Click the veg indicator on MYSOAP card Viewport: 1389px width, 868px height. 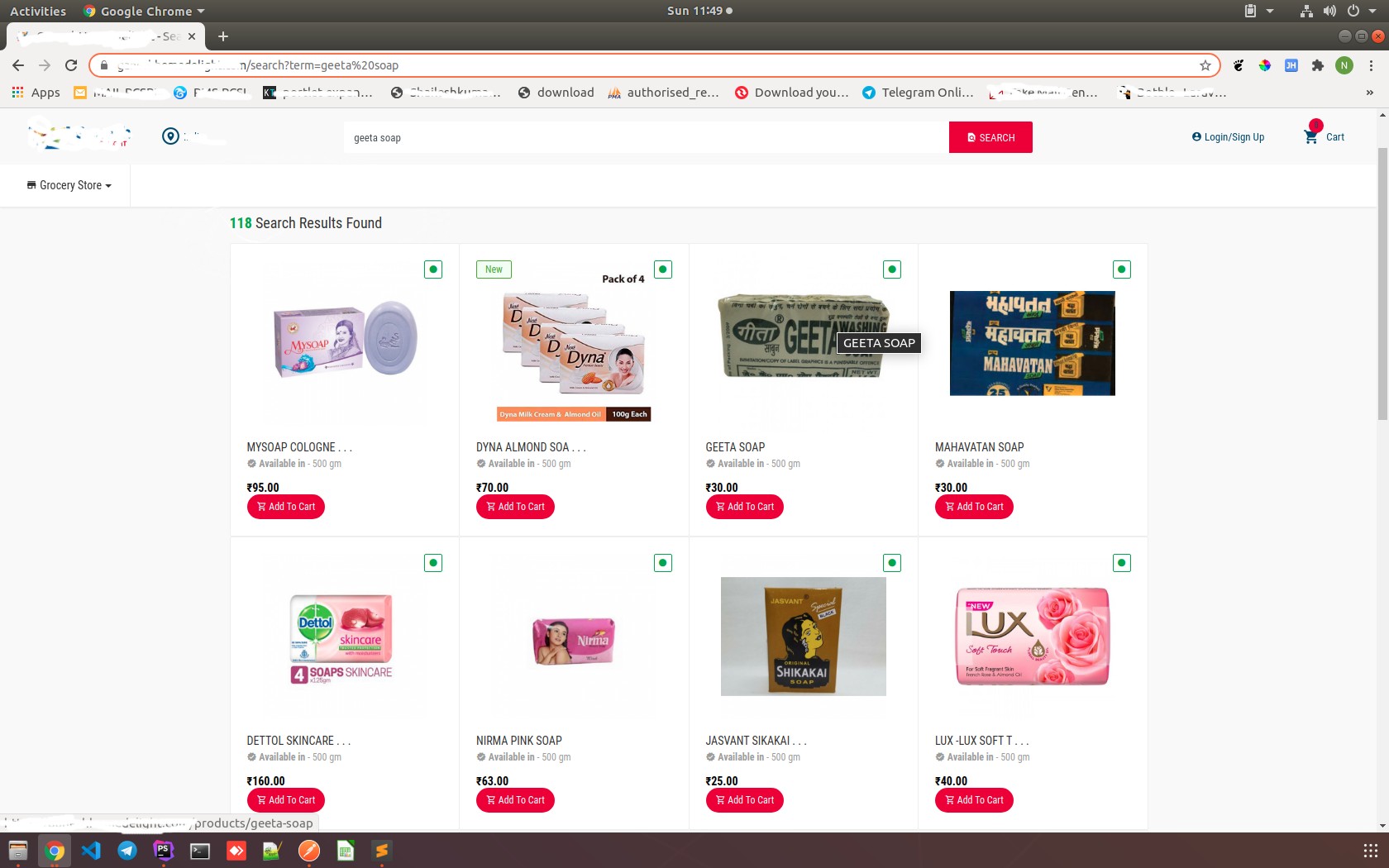433,269
